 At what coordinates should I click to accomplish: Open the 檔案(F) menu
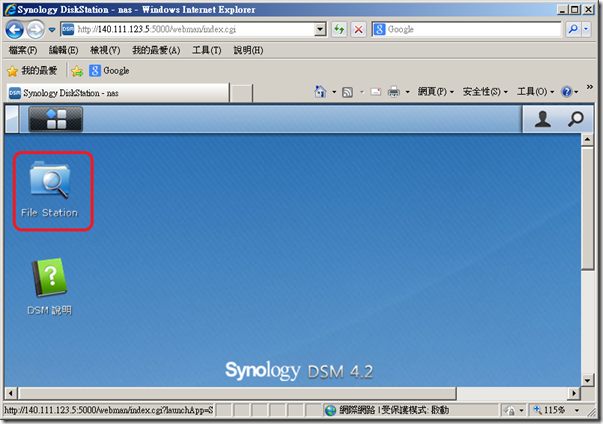[23, 50]
